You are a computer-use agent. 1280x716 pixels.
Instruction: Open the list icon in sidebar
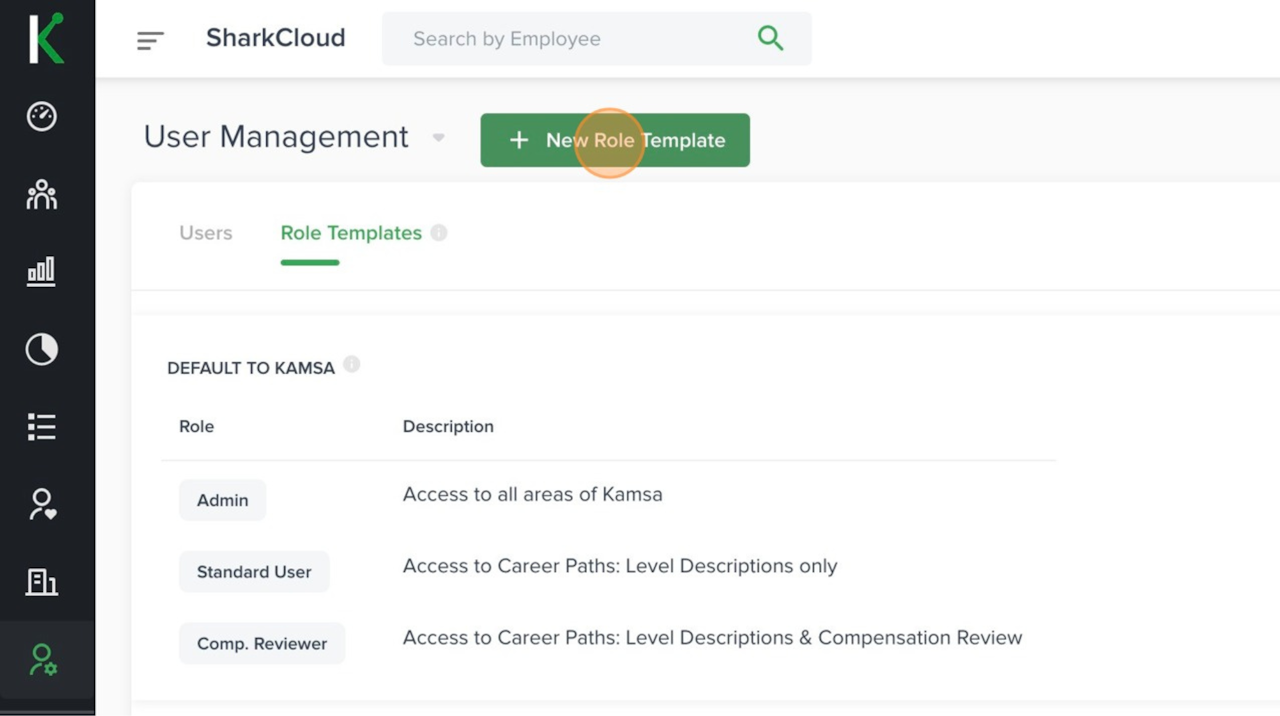pyautogui.click(x=42, y=427)
